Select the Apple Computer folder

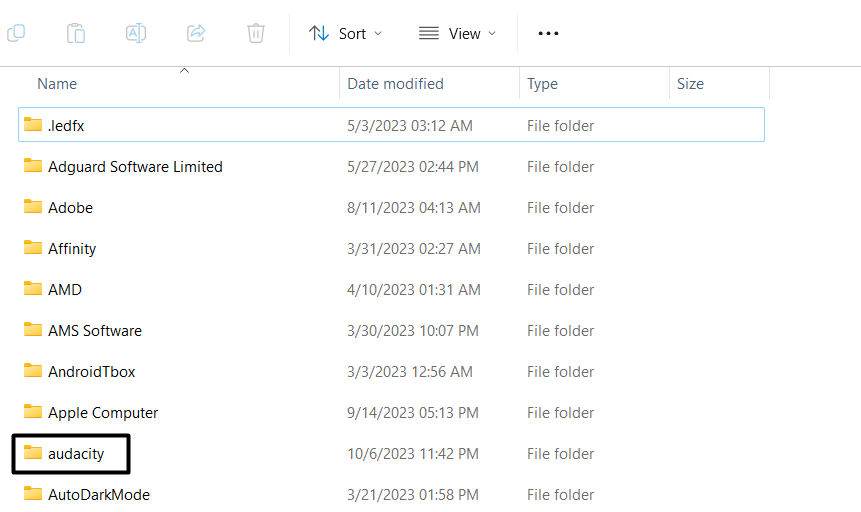(x=103, y=413)
